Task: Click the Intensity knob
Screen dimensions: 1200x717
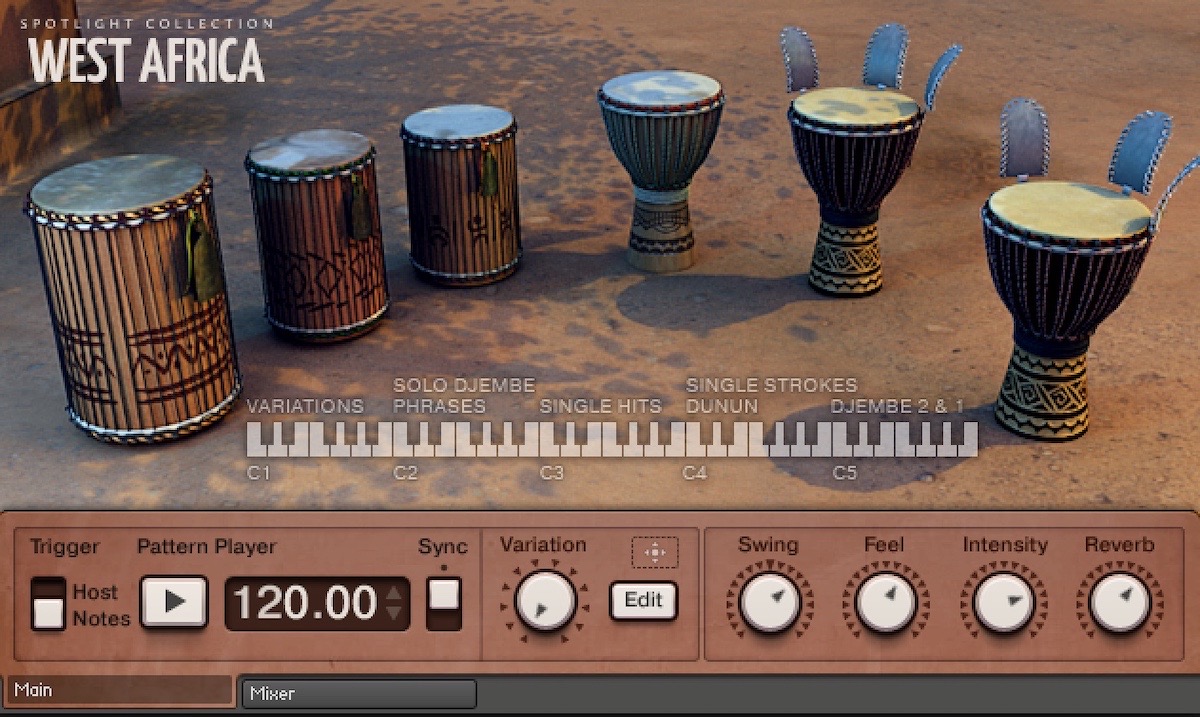Action: (1003, 601)
